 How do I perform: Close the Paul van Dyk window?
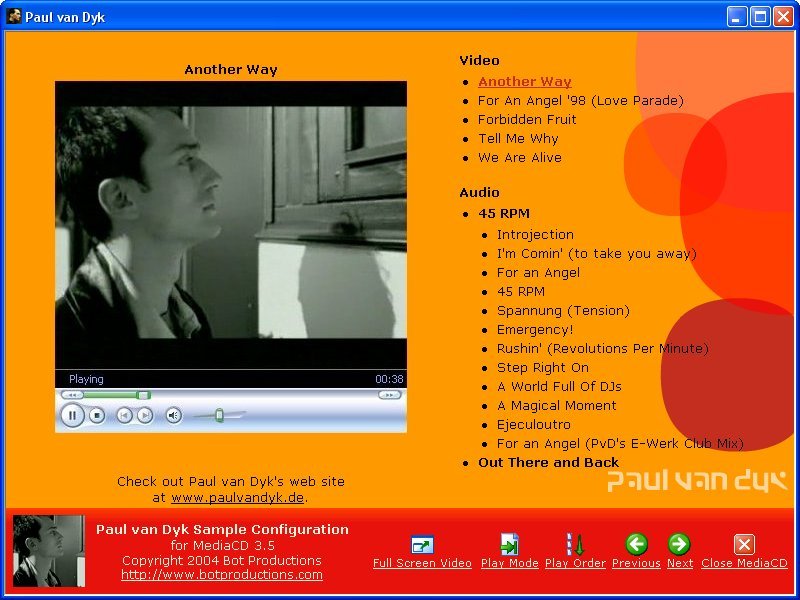[783, 16]
